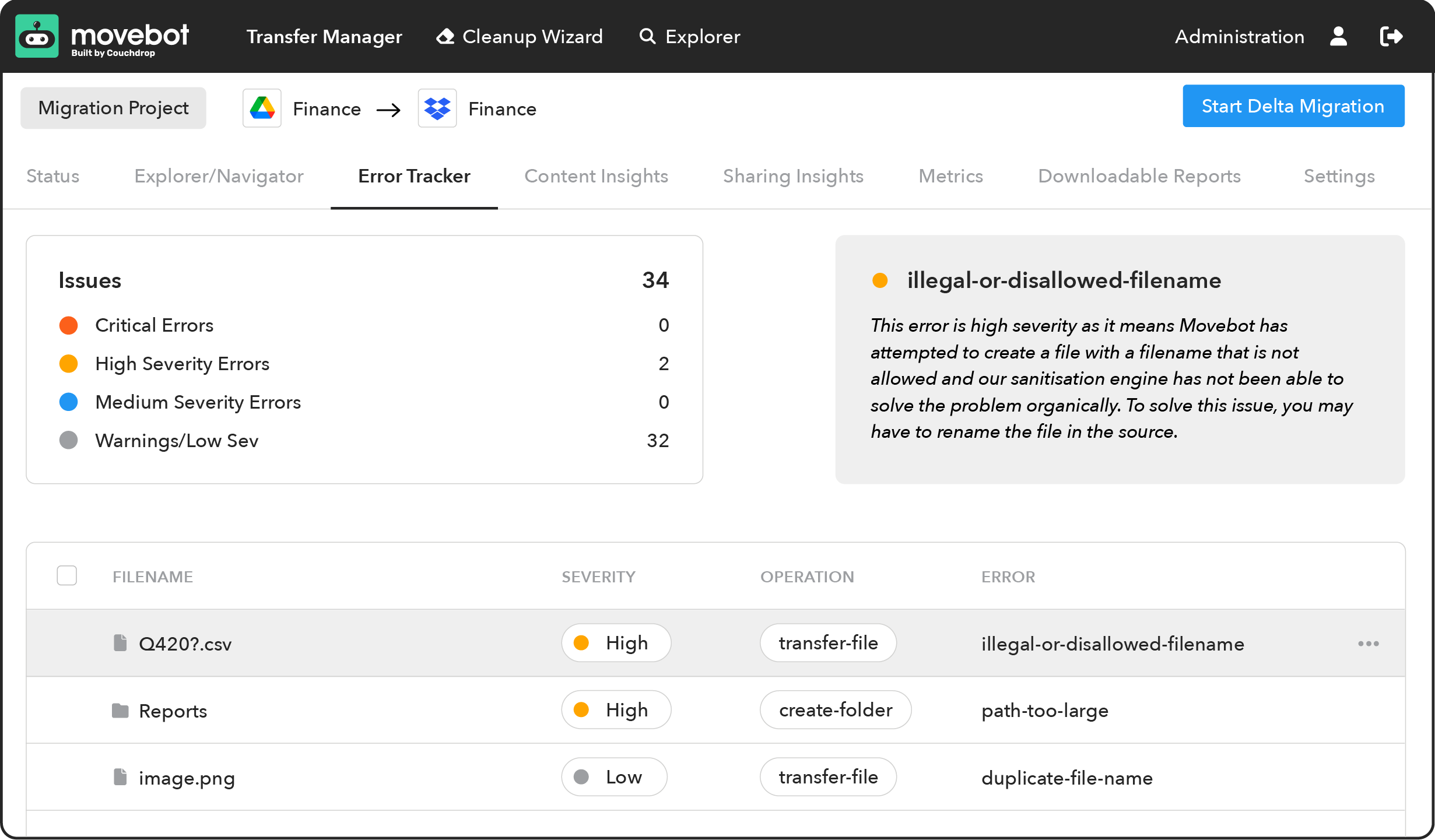Viewport: 1435px width, 840px height.
Task: Open the Downloadable Reports tab
Action: 1139,176
